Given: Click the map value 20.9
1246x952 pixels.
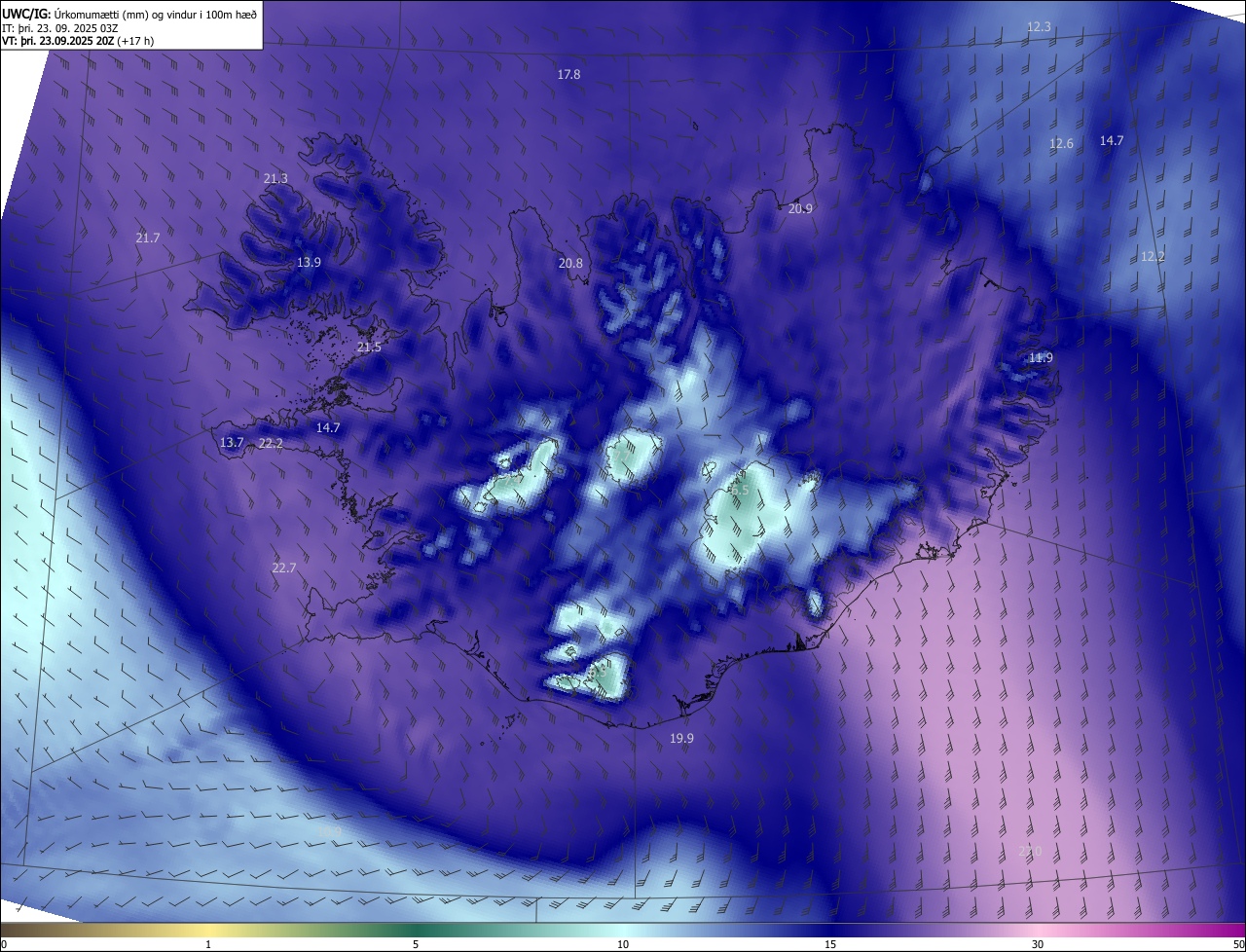Looking at the screenshot, I should tap(800, 209).
